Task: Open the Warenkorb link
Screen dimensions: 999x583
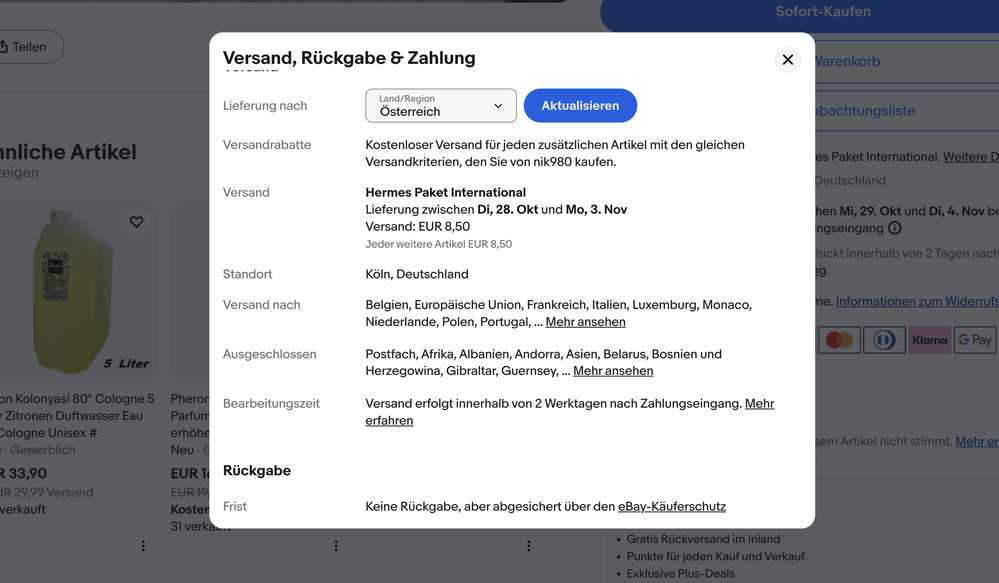Action: tap(847, 61)
